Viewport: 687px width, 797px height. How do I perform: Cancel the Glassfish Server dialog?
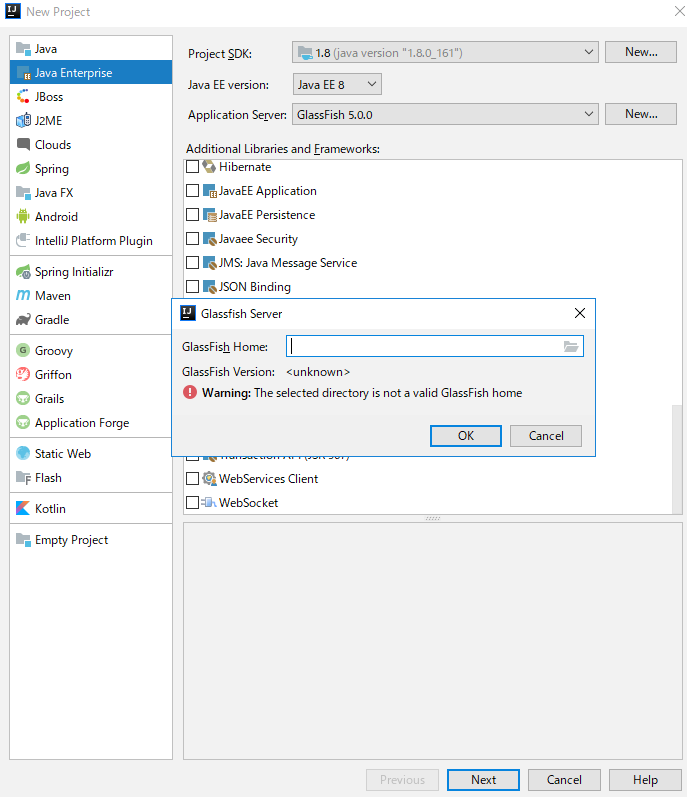(x=546, y=436)
